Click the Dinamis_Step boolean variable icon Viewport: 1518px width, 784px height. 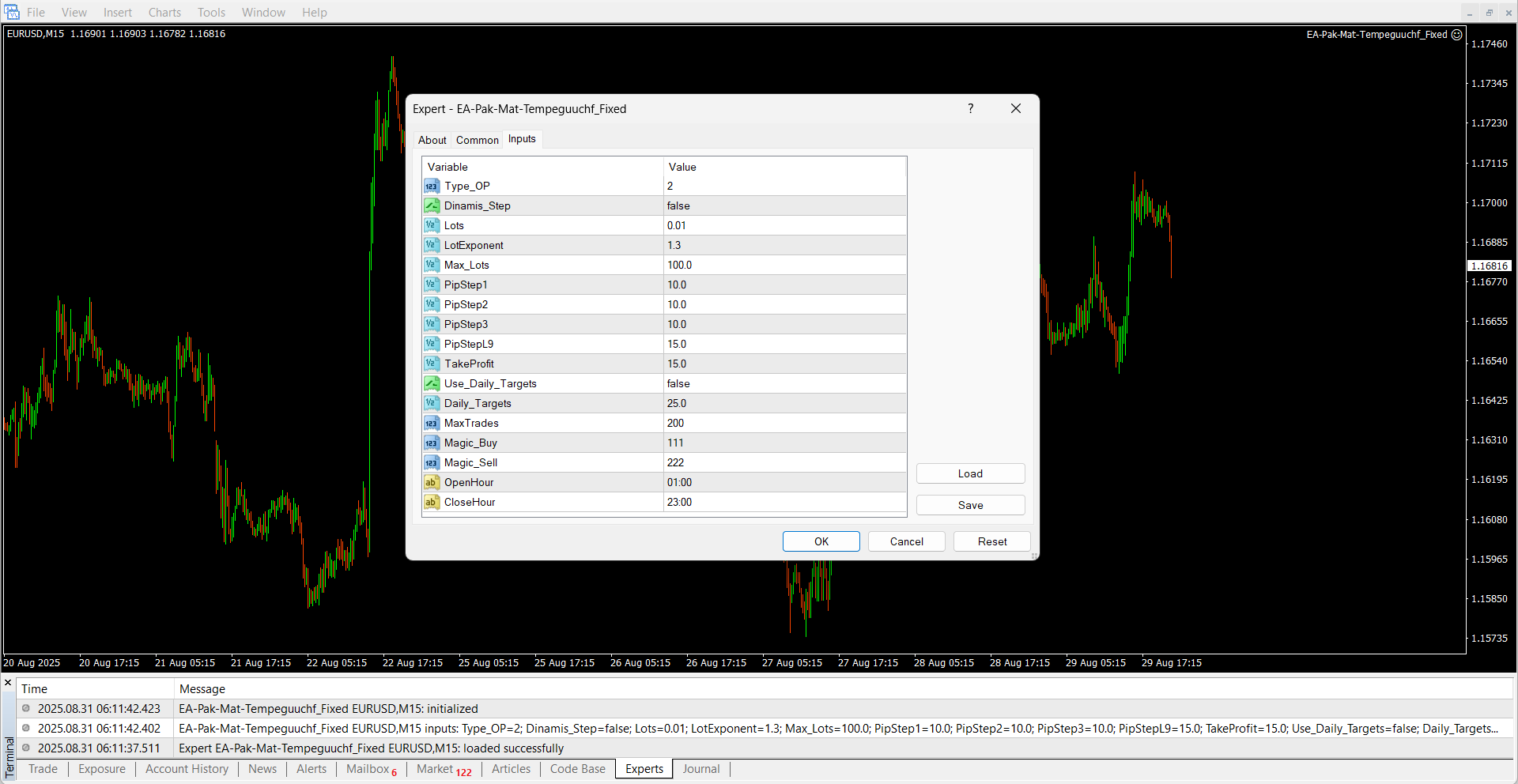pos(431,206)
